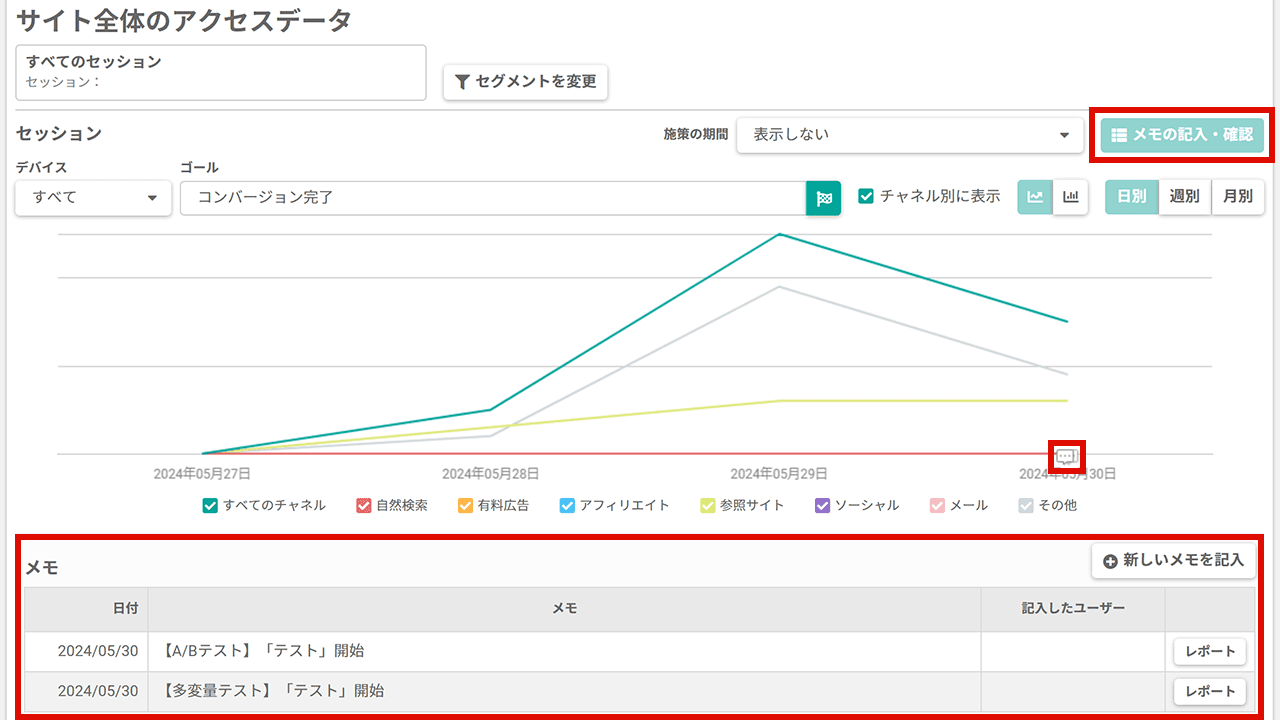Screen dimensions: 1280x720
Task: Toggle 有料広告 legend checkbox
Action: point(466,505)
